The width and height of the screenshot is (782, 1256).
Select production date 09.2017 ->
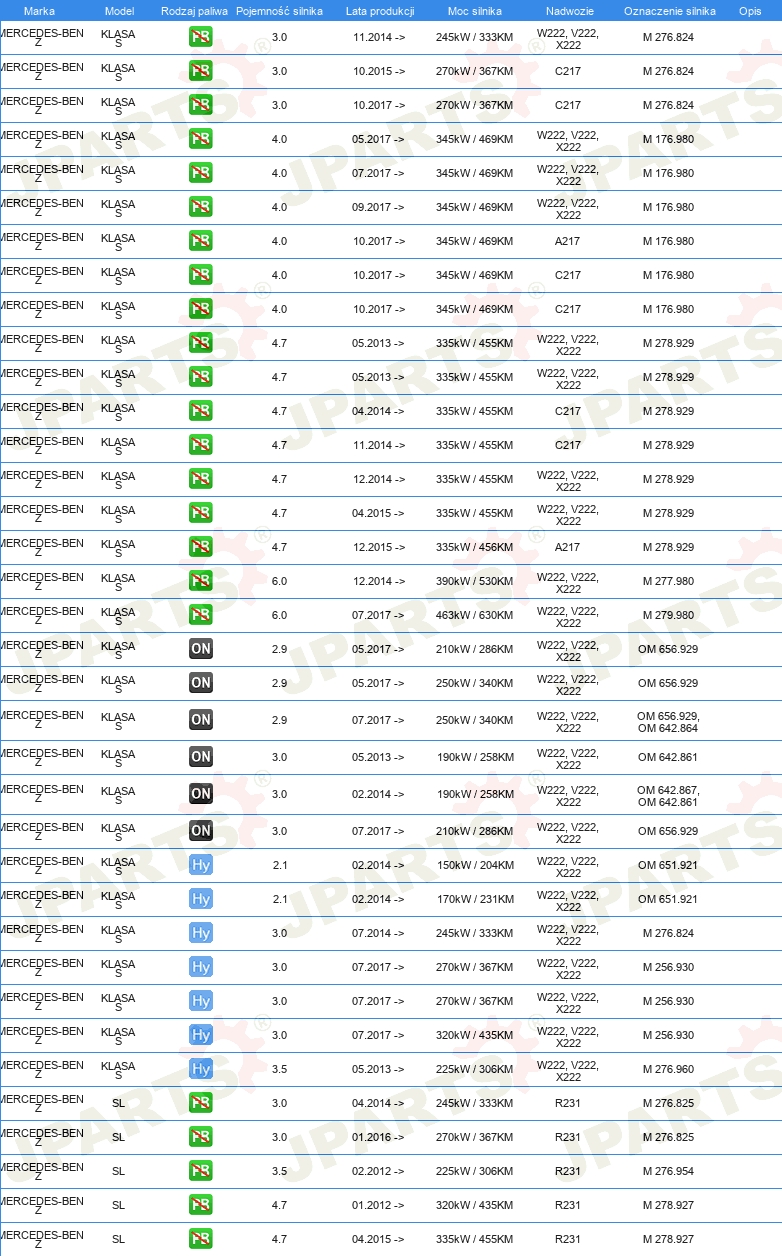coord(379,208)
